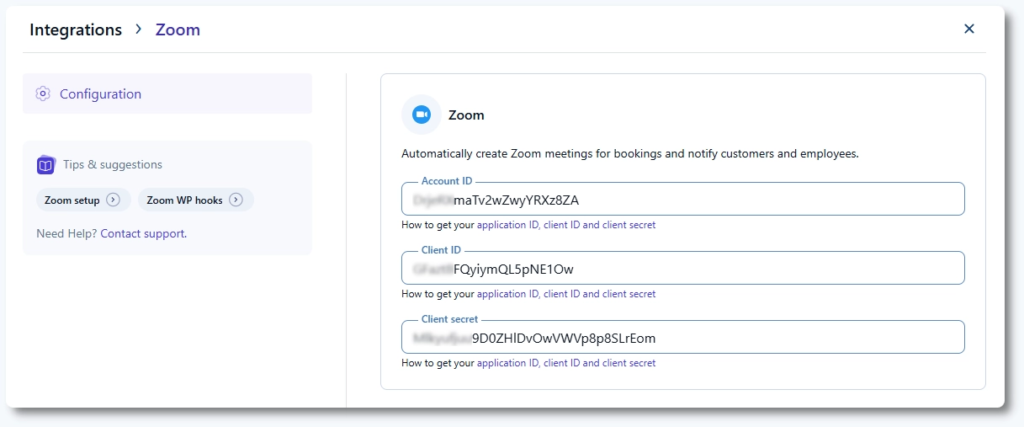Click the breadcrumb chevron after Integrations
1024x427 pixels.
tap(138, 29)
